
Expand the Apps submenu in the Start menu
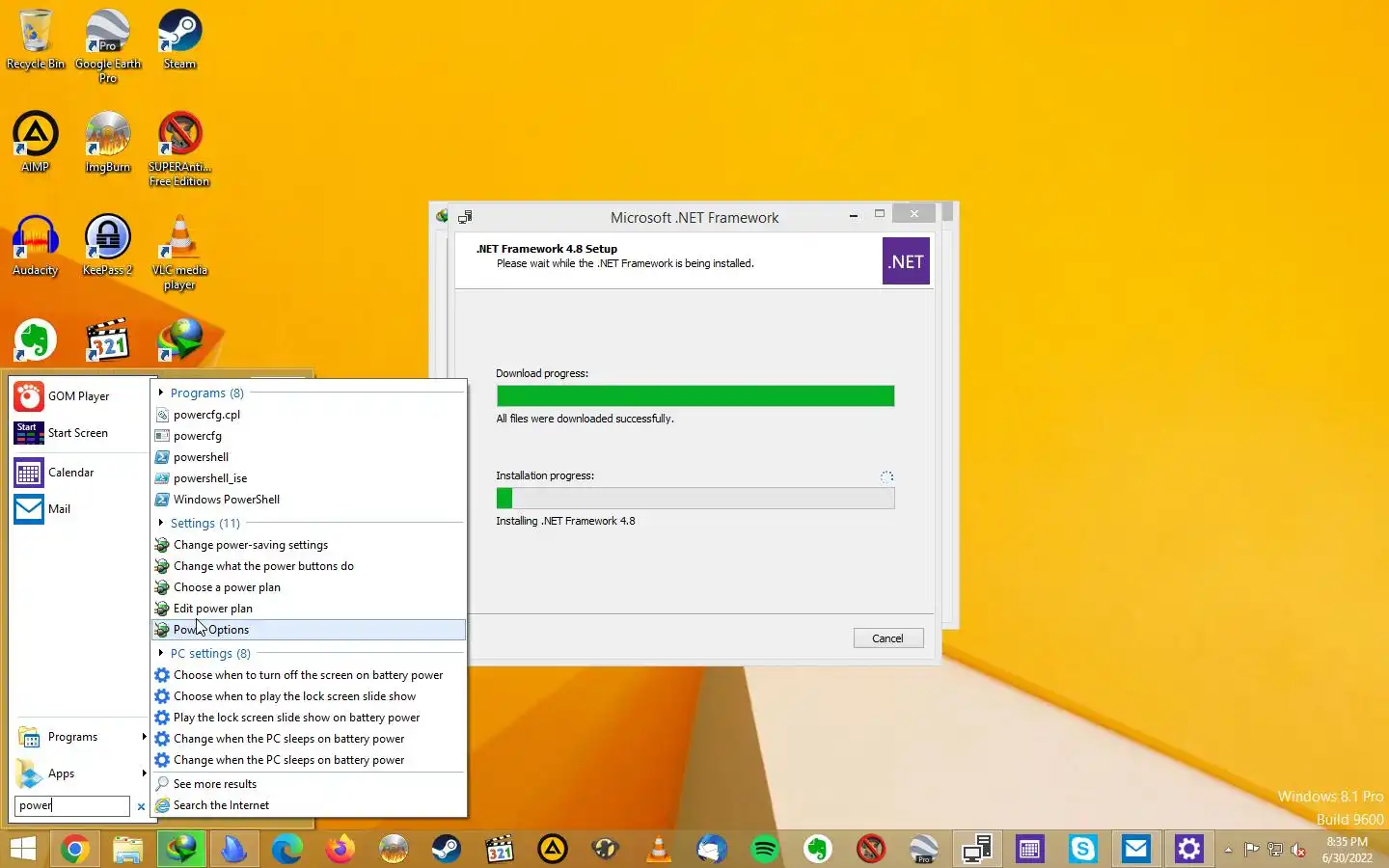(144, 773)
